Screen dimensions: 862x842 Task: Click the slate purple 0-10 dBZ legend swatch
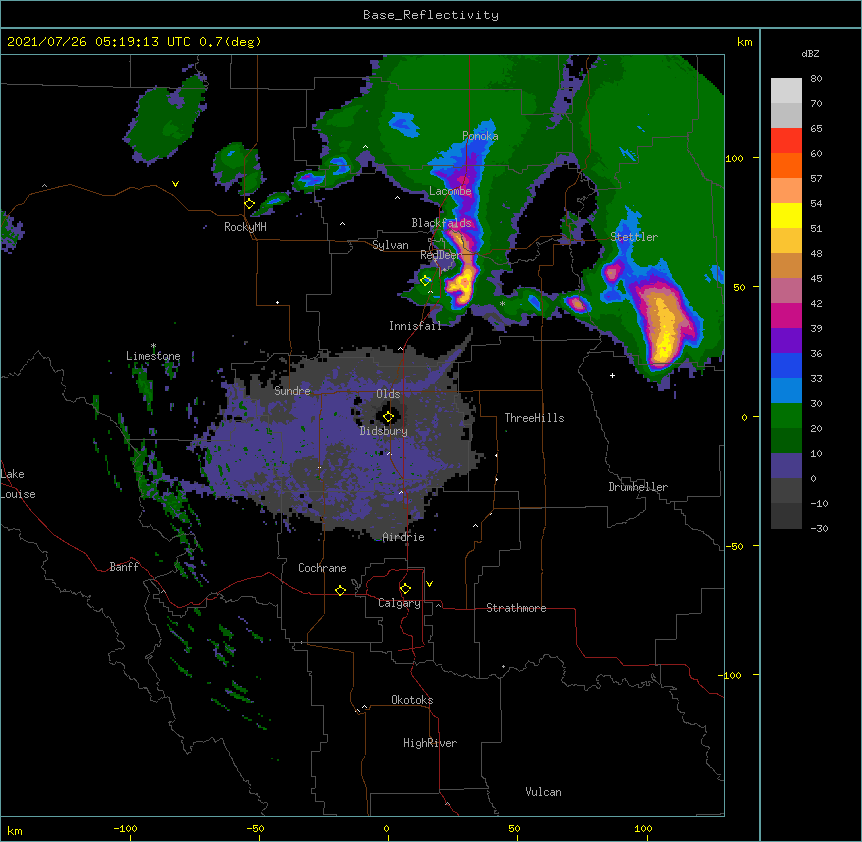(x=786, y=466)
